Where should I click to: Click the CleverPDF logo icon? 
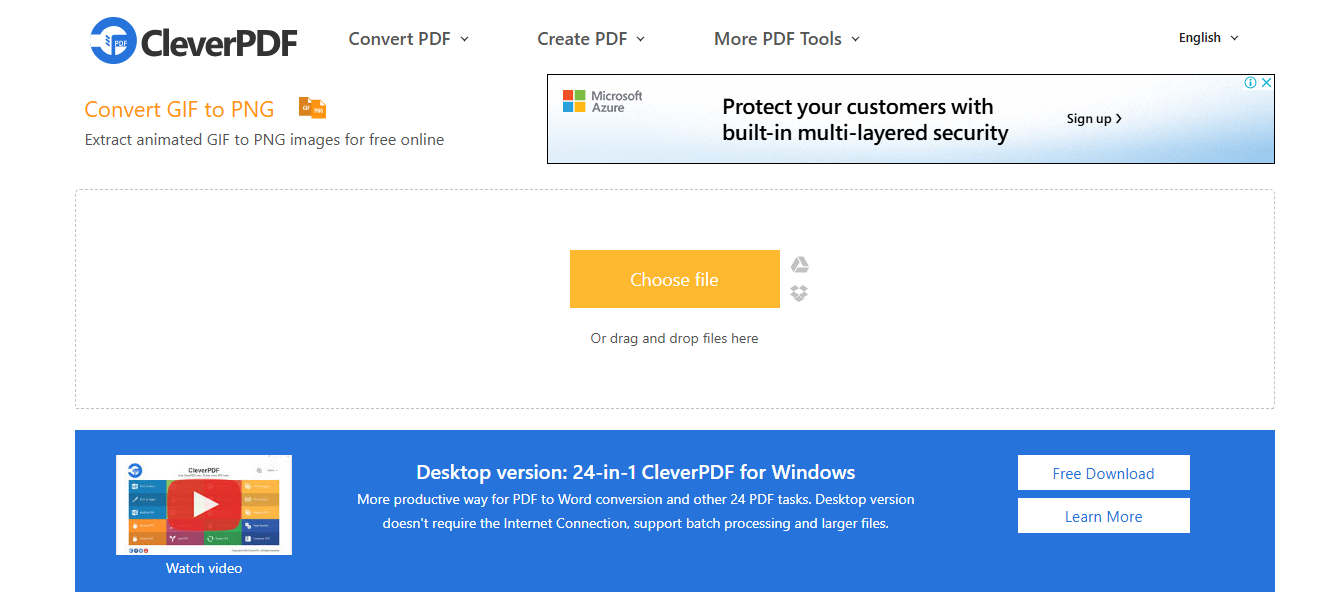pyautogui.click(x=113, y=40)
